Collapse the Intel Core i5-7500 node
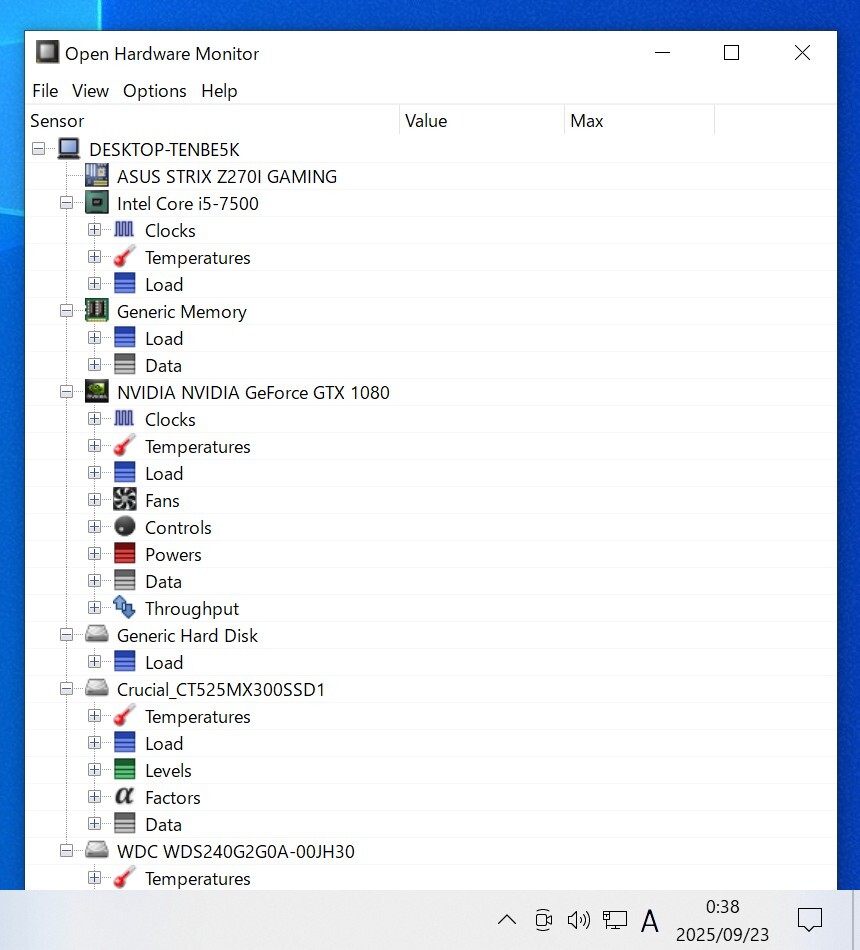This screenshot has width=860, height=950. coord(67,203)
